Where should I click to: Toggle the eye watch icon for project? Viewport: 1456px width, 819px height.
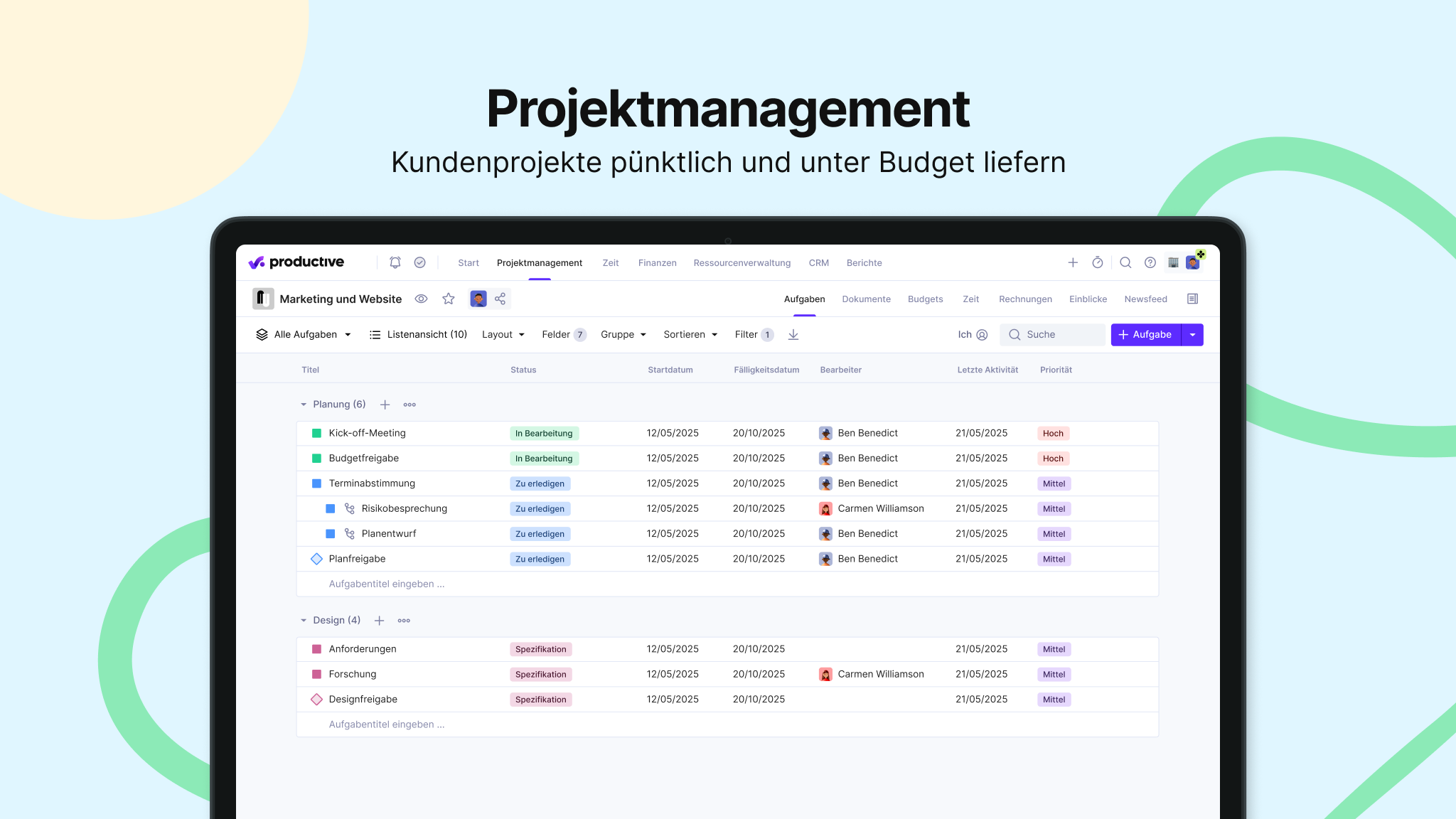click(421, 299)
